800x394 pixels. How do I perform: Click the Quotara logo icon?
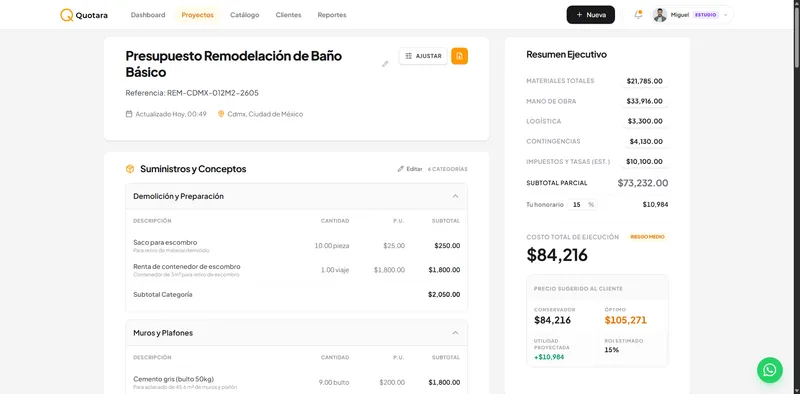[x=66, y=15]
